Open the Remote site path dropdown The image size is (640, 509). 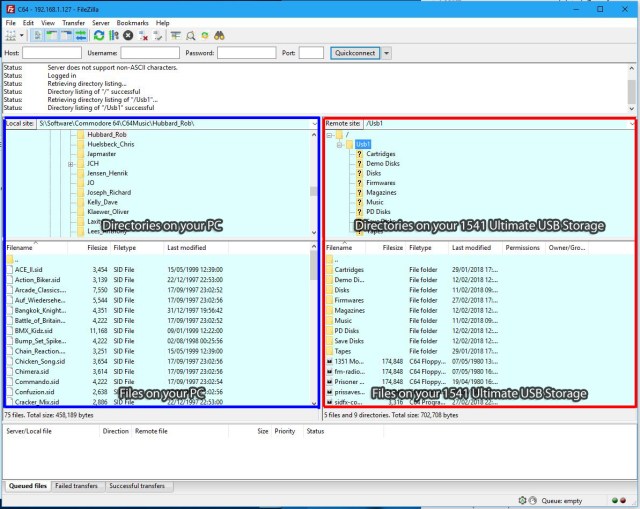(x=632, y=124)
